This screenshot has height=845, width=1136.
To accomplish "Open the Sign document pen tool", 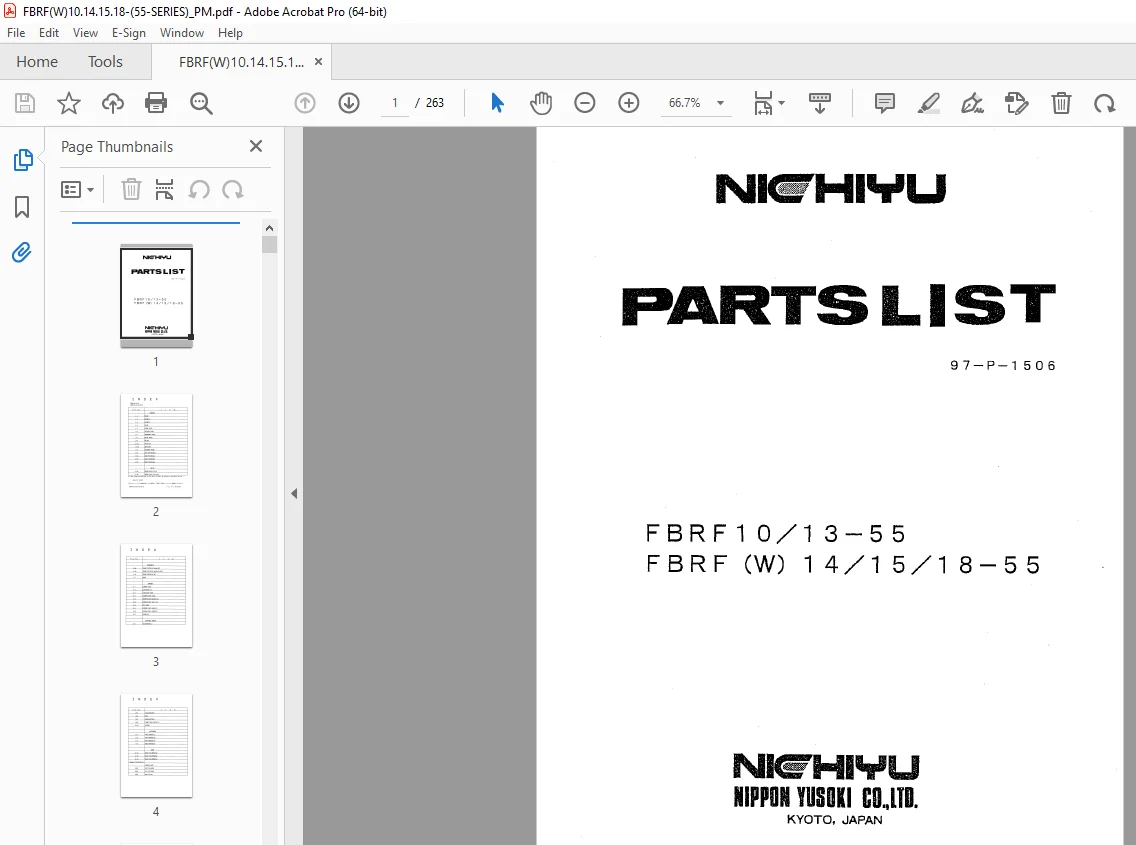I will [972, 103].
